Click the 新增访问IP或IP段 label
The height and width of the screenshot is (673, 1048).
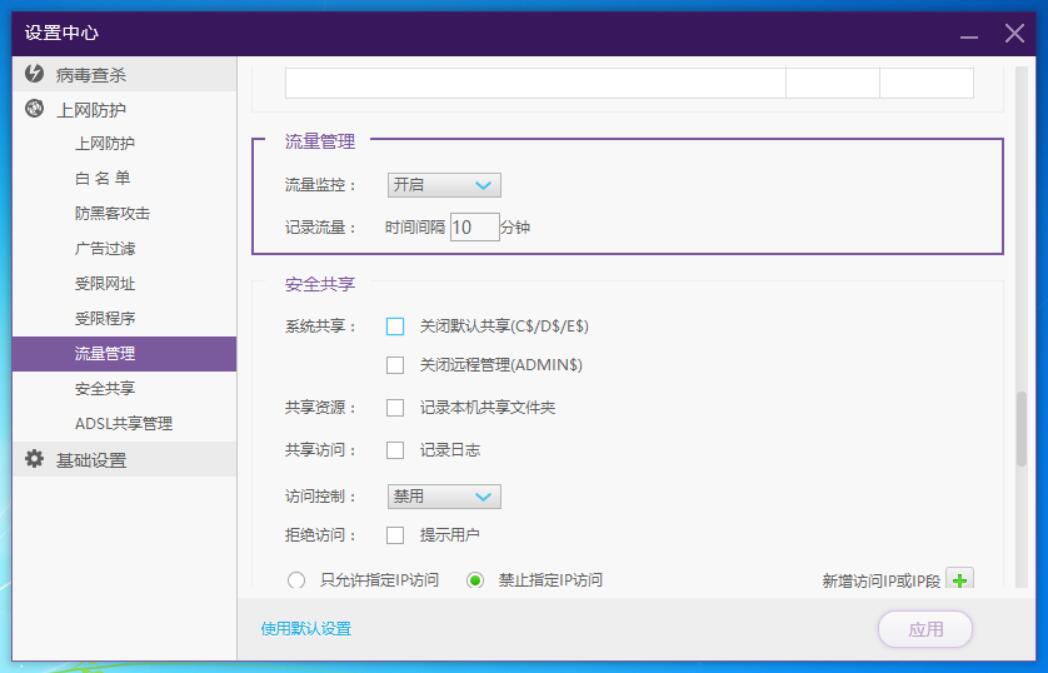(x=881, y=581)
